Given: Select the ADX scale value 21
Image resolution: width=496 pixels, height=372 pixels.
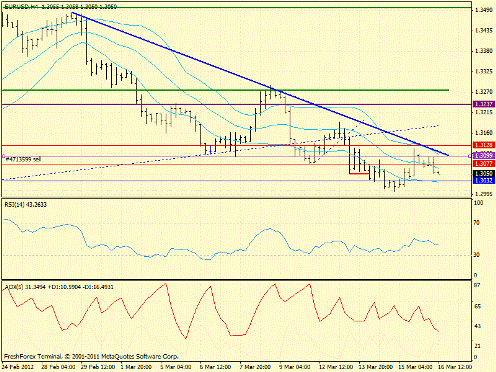Looking at the screenshot, I should tap(477, 347).
